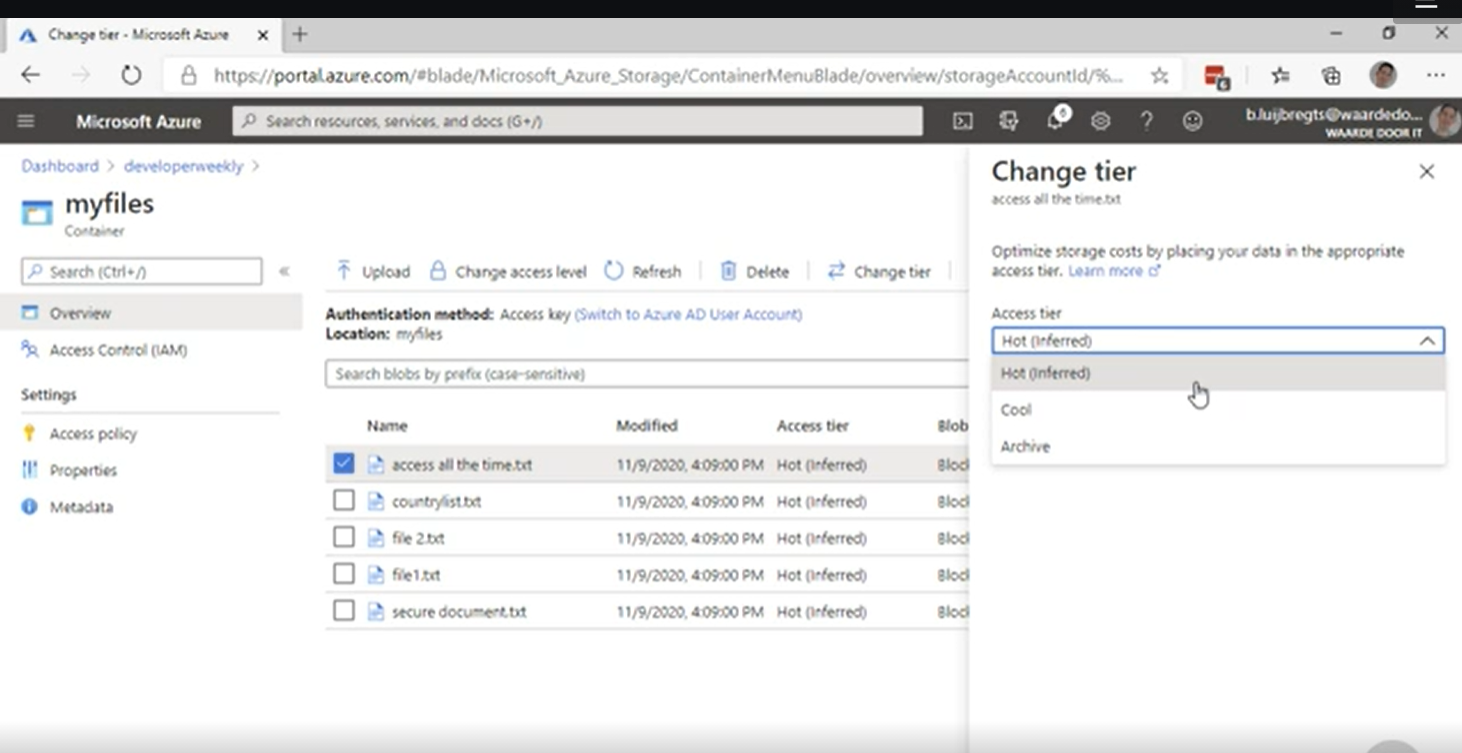The height and width of the screenshot is (753, 1462).
Task: Open browser settings and more menu (three dots)
Action: click(x=1436, y=75)
